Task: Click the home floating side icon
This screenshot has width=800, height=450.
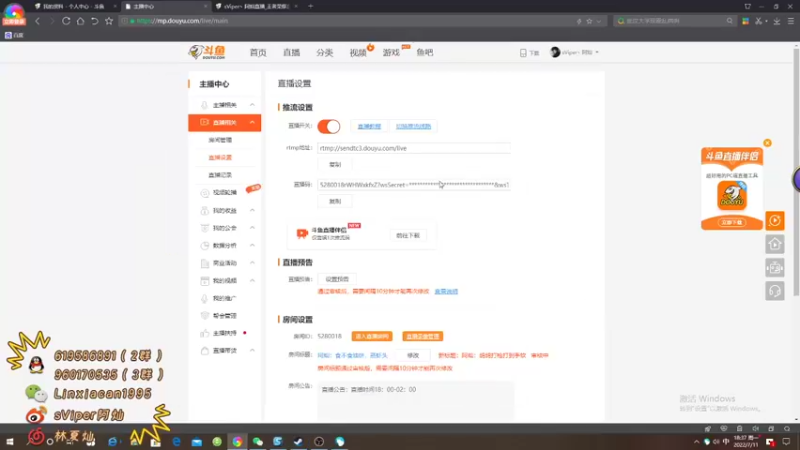Action: click(774, 244)
